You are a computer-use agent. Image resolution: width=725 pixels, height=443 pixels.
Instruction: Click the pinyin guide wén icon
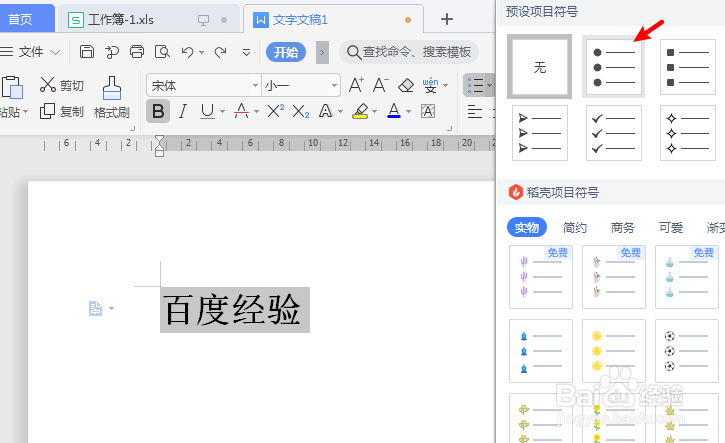[430, 85]
